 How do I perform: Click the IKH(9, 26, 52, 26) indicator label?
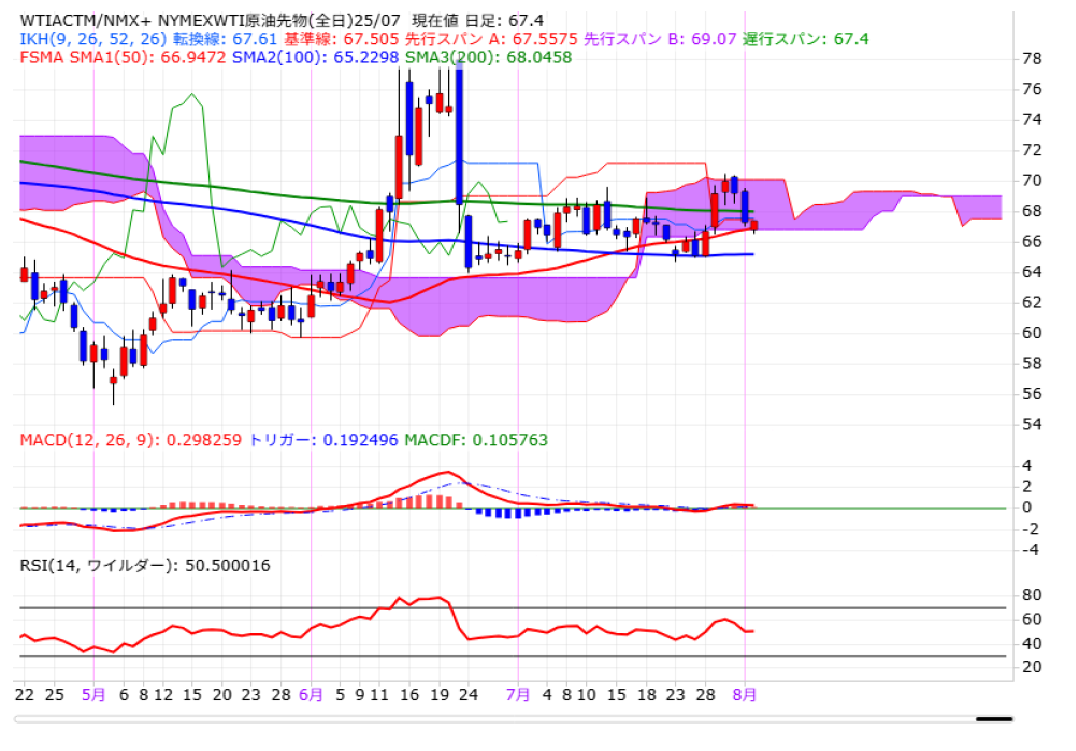pyautogui.click(x=93, y=39)
